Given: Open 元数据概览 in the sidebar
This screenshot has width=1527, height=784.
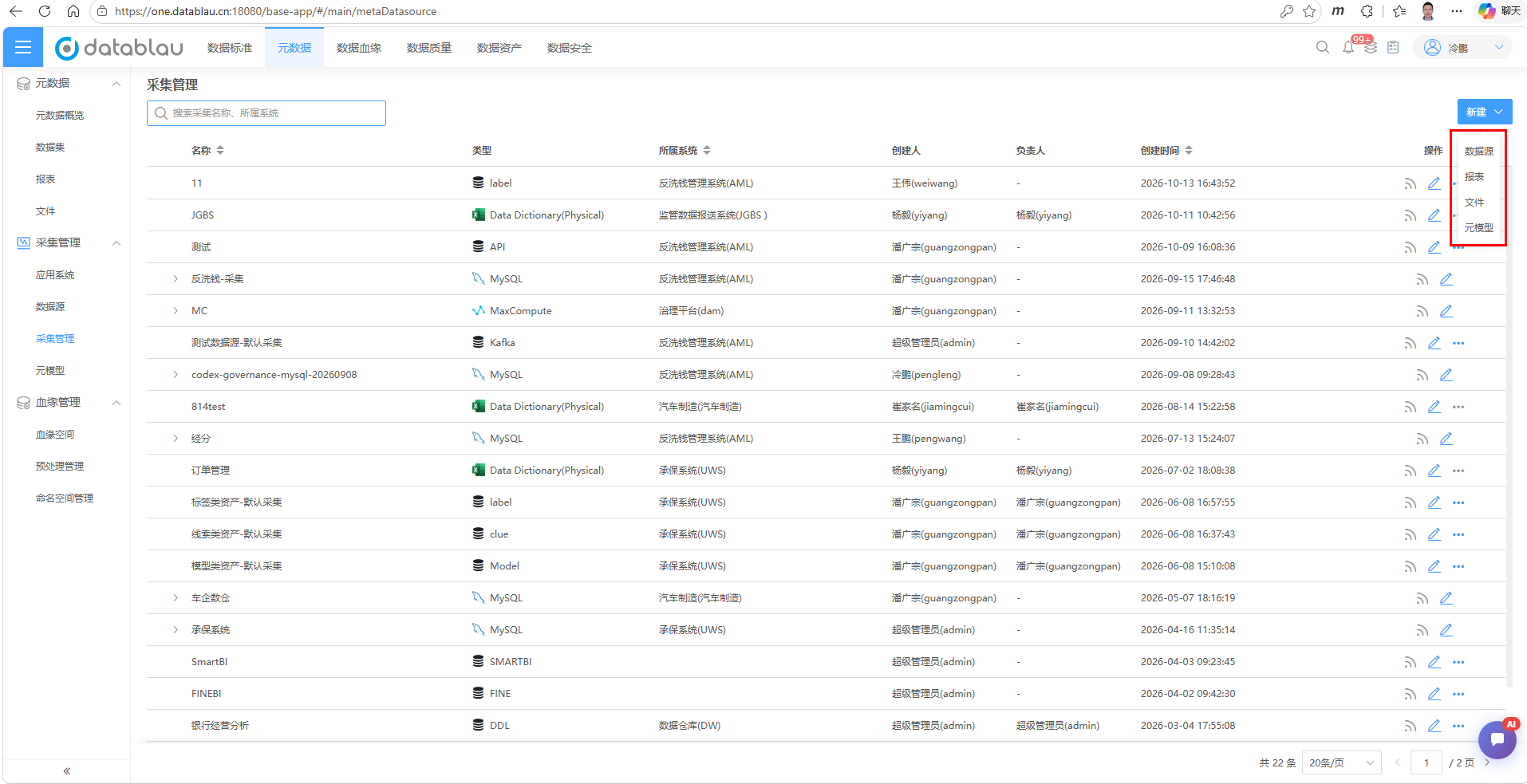Looking at the screenshot, I should coord(60,116).
